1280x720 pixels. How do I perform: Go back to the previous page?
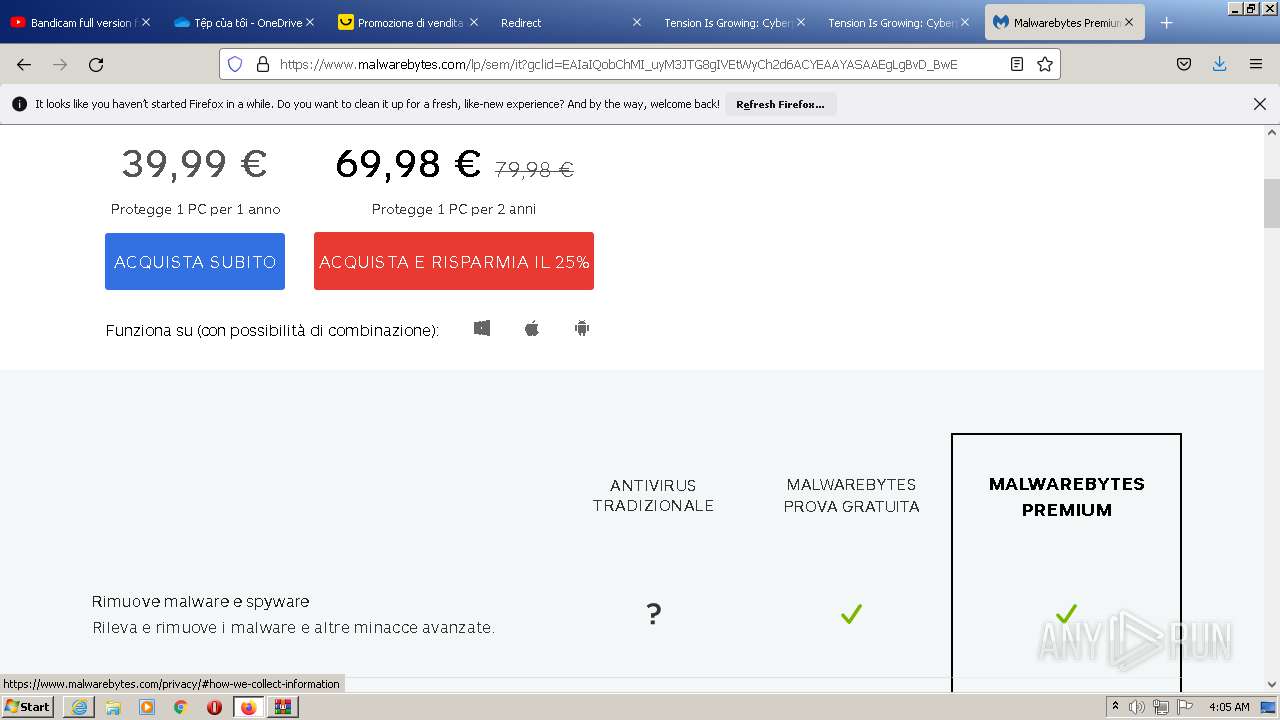24,64
